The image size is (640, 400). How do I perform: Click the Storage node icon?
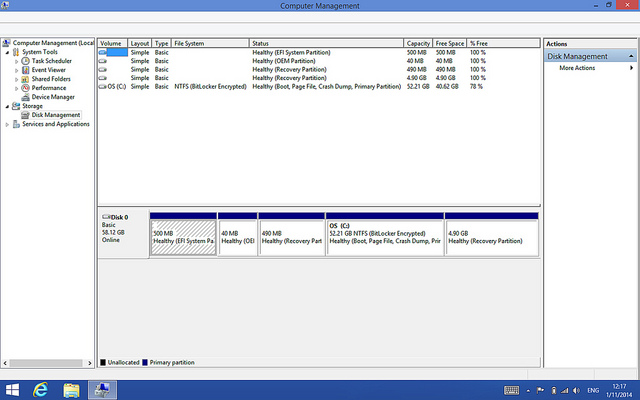pos(16,106)
